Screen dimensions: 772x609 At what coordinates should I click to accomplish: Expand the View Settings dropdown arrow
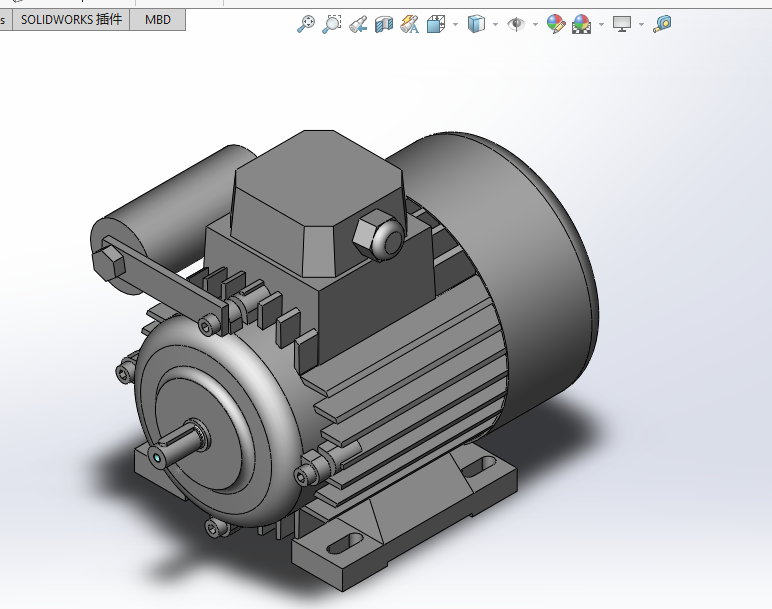(641, 24)
